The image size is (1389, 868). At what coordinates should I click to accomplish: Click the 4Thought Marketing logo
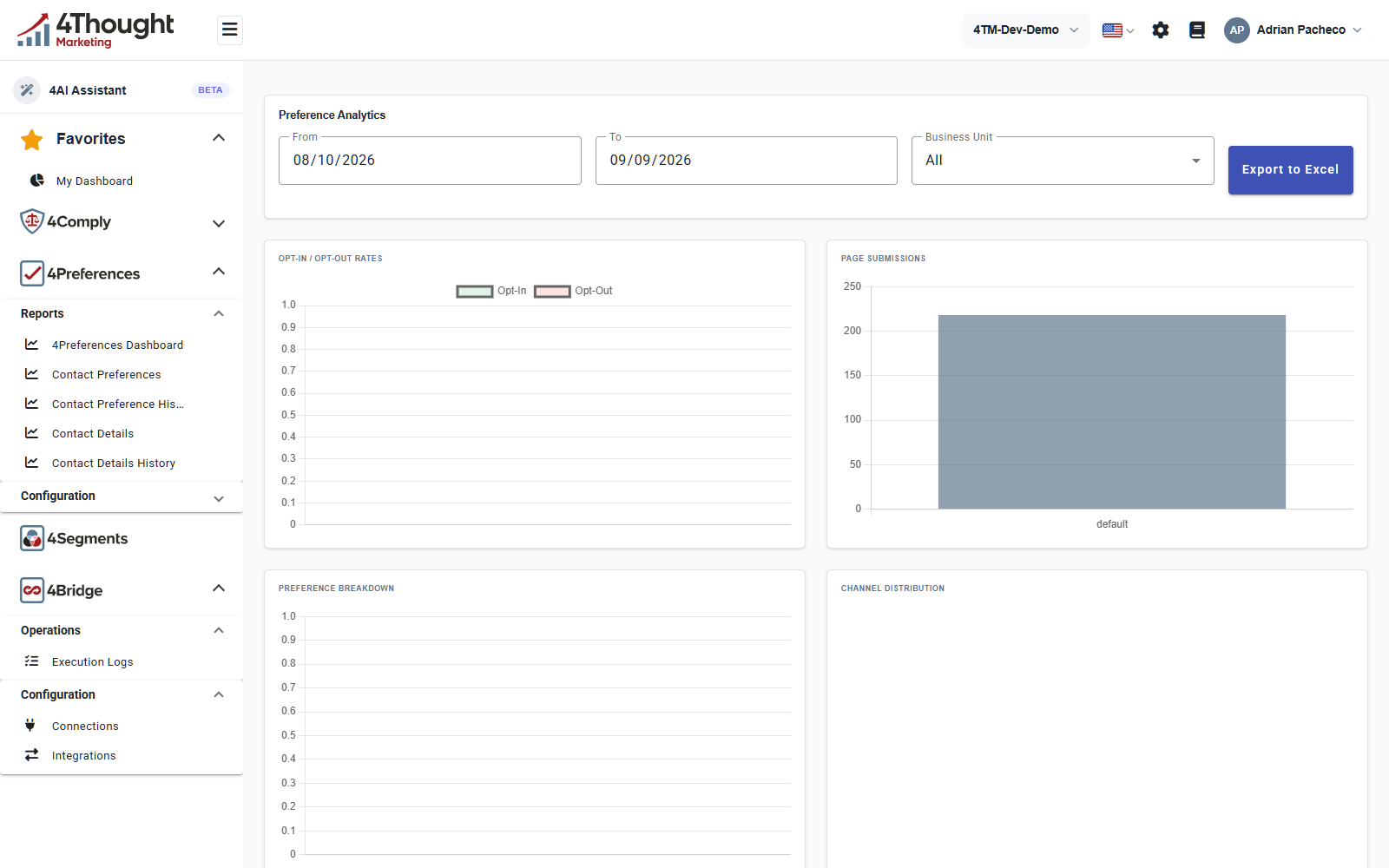95,30
